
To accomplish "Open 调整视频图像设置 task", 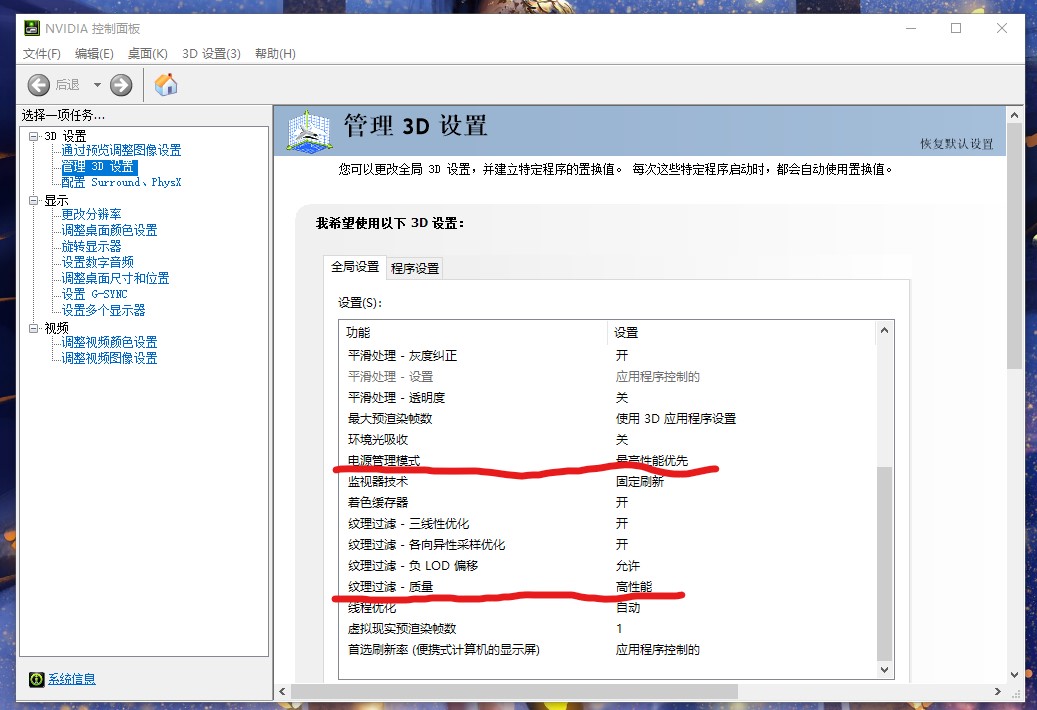I will click(109, 358).
